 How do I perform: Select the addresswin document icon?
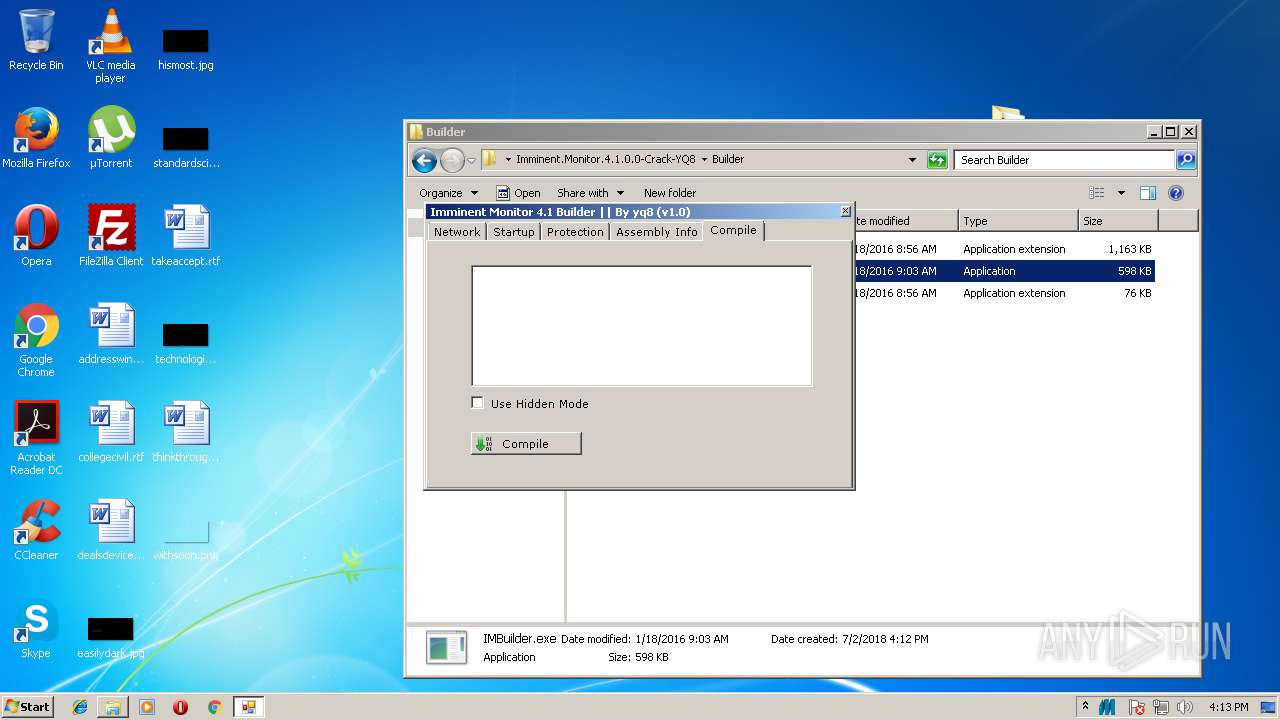click(110, 334)
